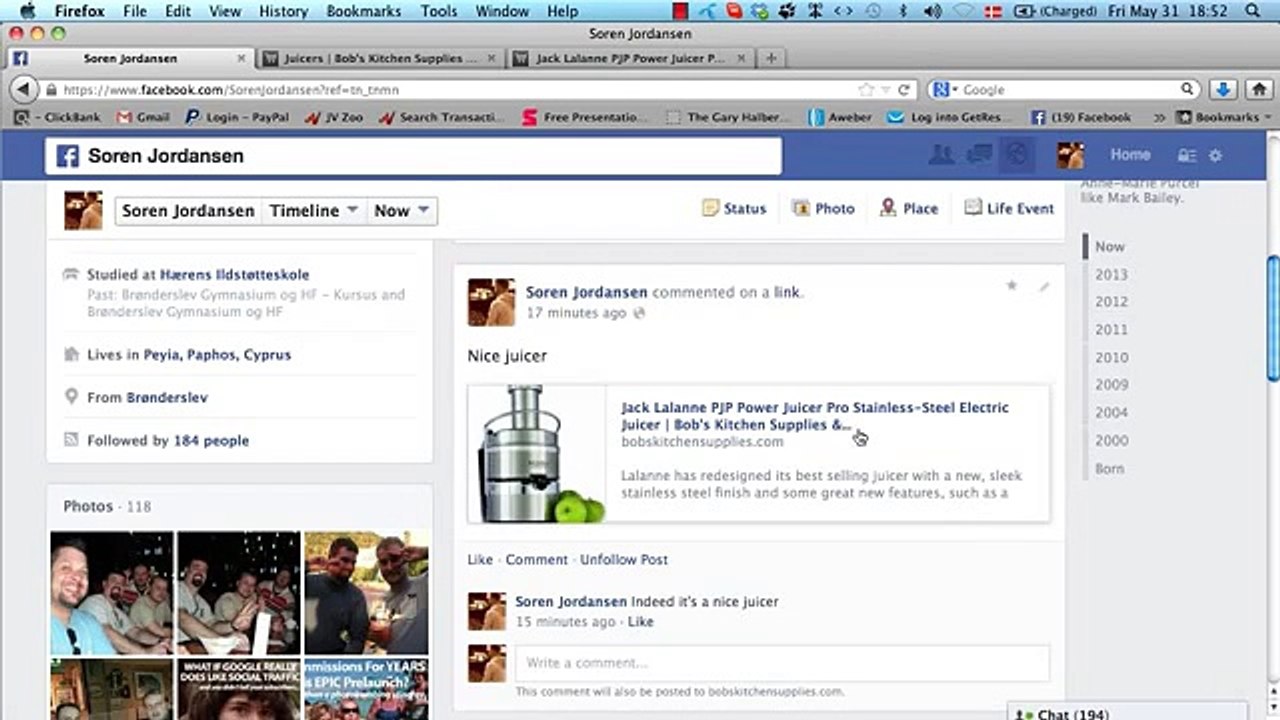The height and width of the screenshot is (720, 1280).
Task: Star the juicer post to highlight it
Action: [1012, 286]
